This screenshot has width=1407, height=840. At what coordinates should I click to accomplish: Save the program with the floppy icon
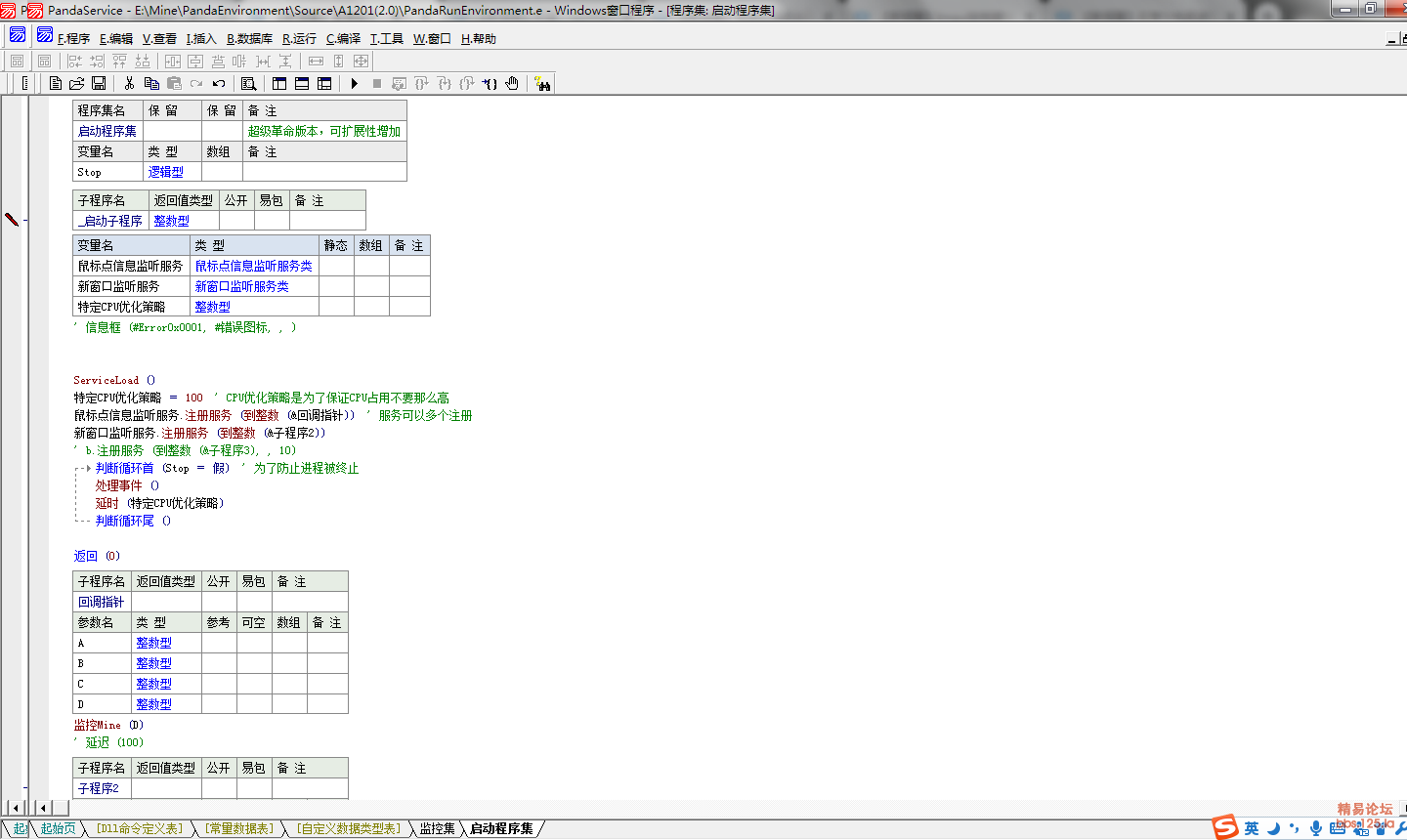point(99,84)
